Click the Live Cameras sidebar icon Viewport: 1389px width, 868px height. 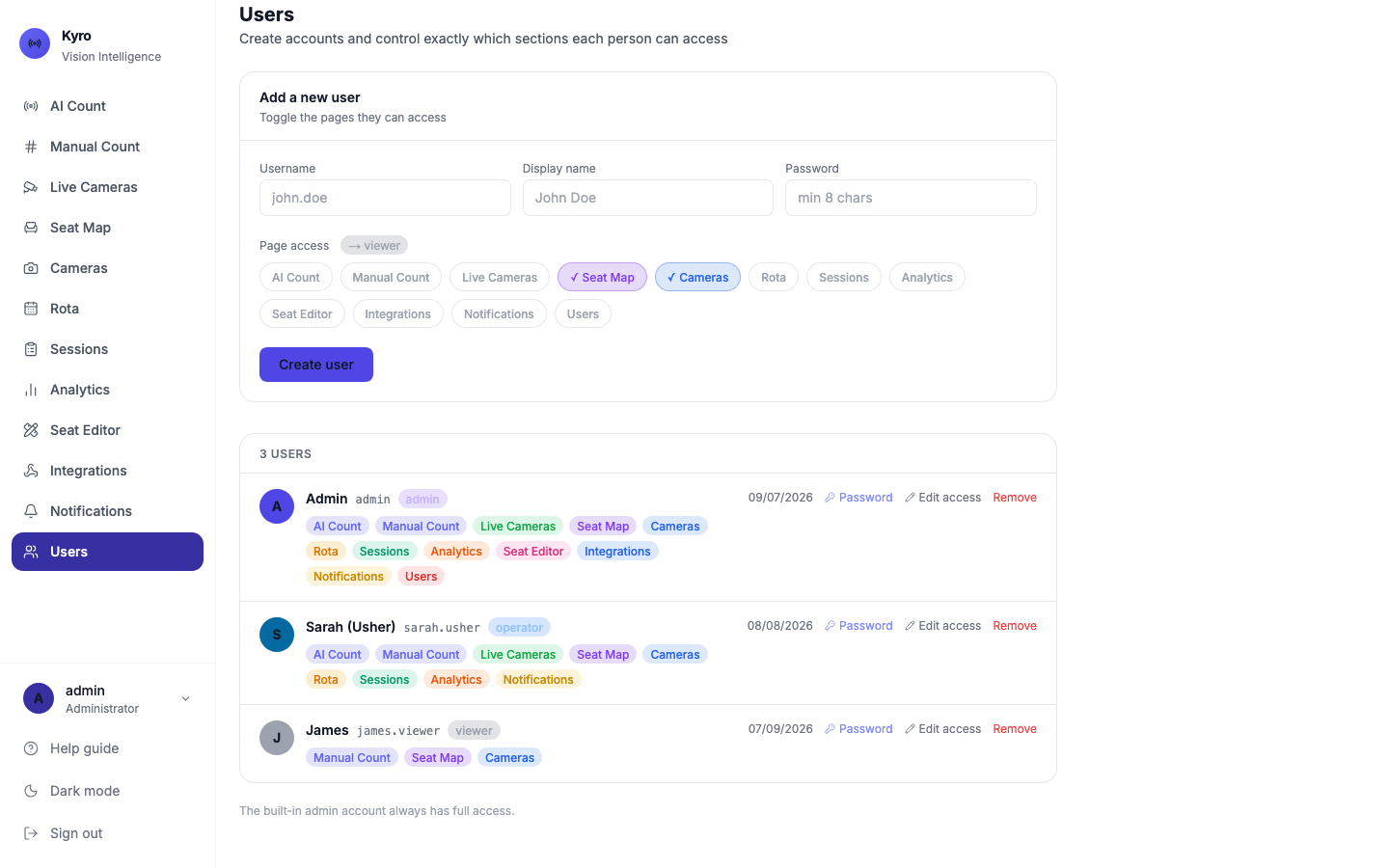coord(31,187)
